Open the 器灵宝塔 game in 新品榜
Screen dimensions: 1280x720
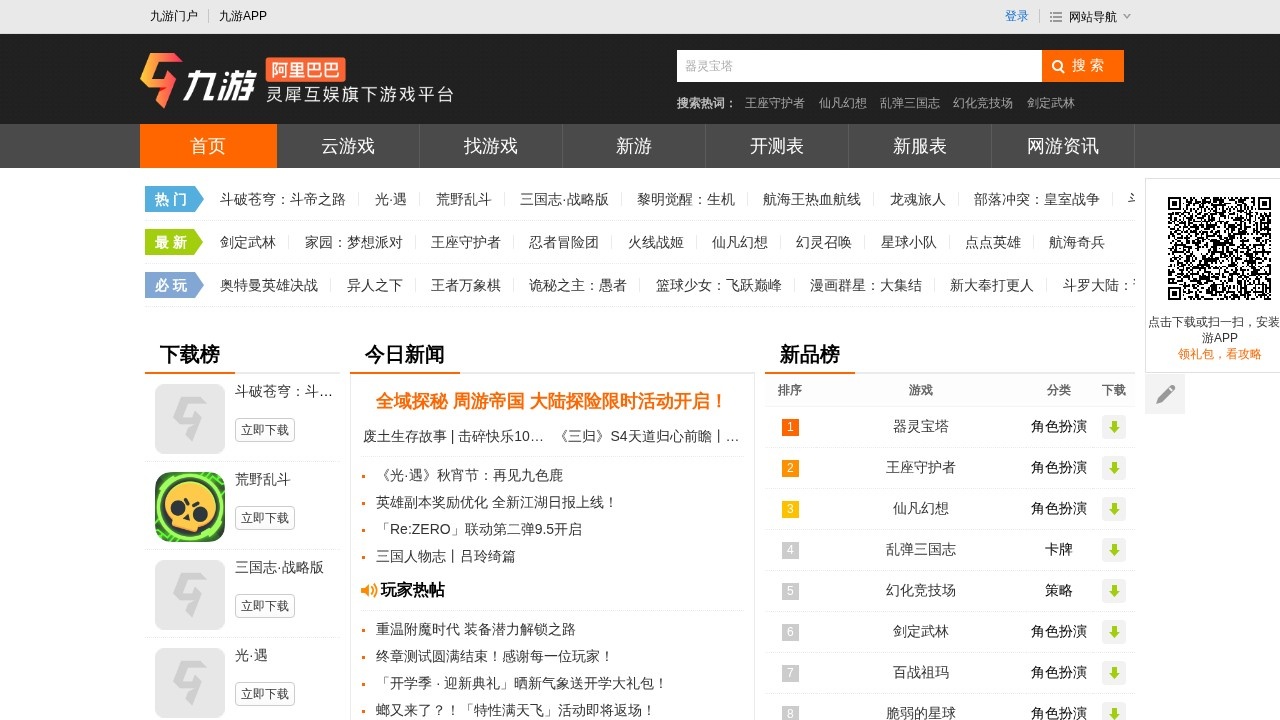click(x=921, y=427)
